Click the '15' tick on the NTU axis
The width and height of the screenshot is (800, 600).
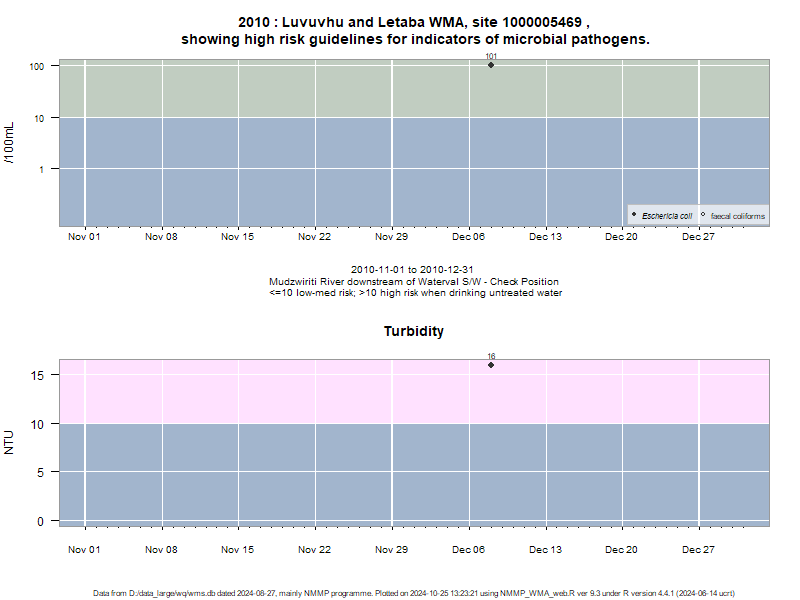[x=37, y=376]
